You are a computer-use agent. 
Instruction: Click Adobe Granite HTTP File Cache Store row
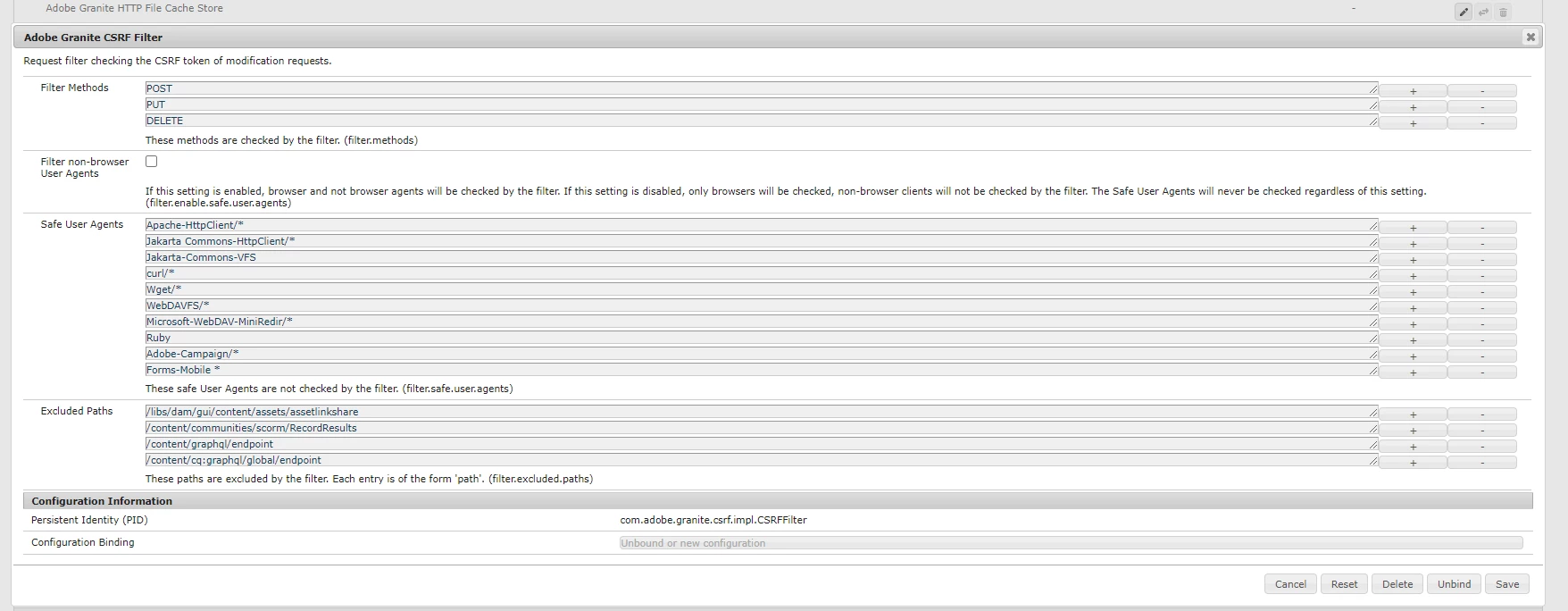pos(777,11)
